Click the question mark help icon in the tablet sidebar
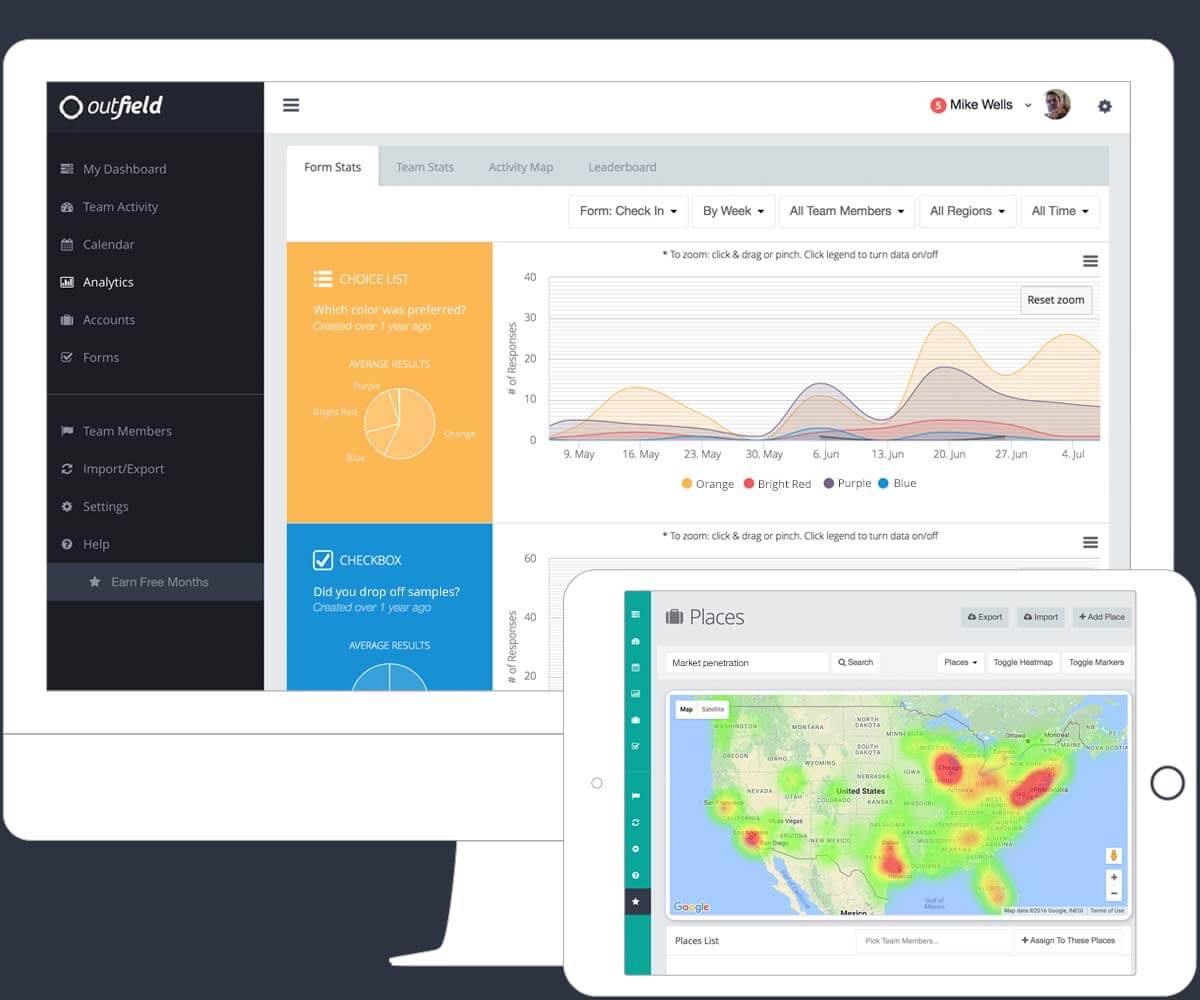Image resolution: width=1200 pixels, height=1000 pixels. click(636, 875)
